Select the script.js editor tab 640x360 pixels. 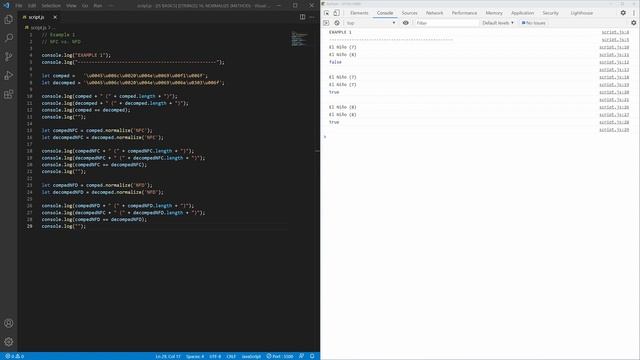coord(36,17)
